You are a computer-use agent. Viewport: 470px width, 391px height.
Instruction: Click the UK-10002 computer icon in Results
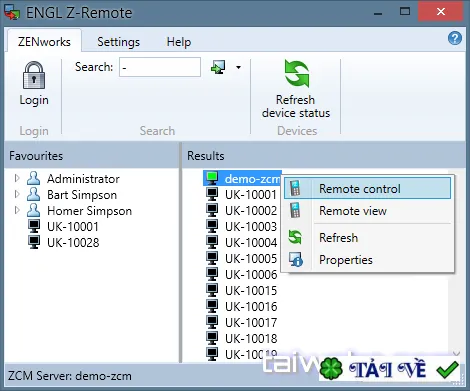click(212, 210)
